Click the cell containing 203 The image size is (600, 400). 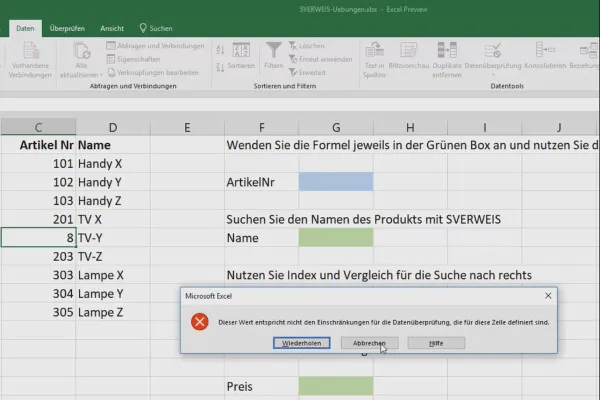tap(38, 256)
